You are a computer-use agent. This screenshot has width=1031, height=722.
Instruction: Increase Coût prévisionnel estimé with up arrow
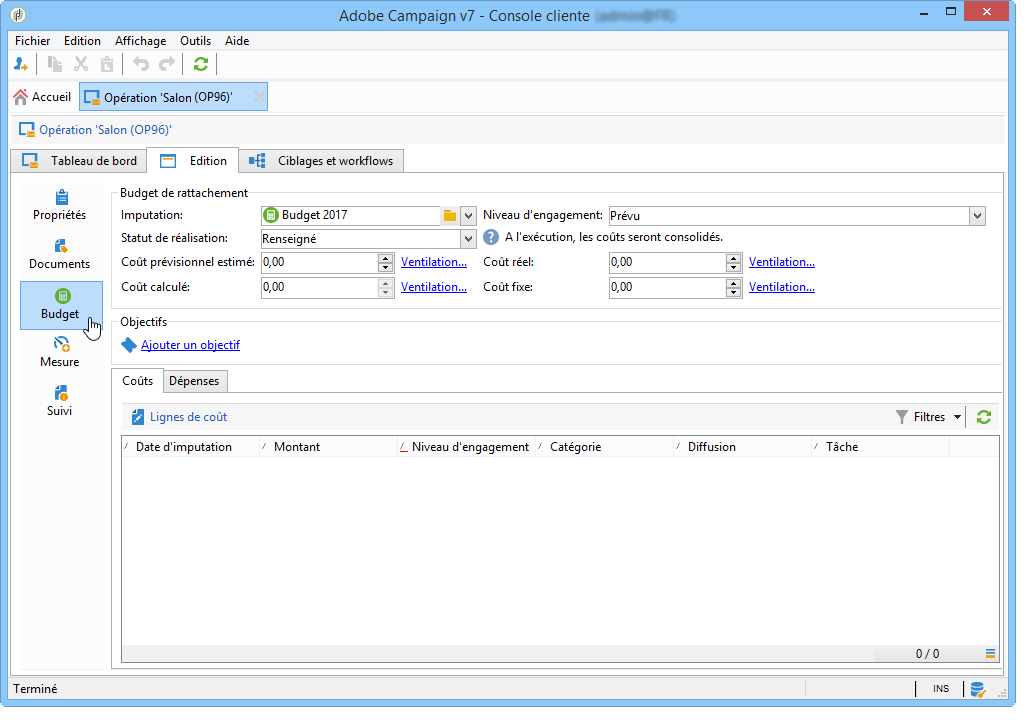(386, 258)
